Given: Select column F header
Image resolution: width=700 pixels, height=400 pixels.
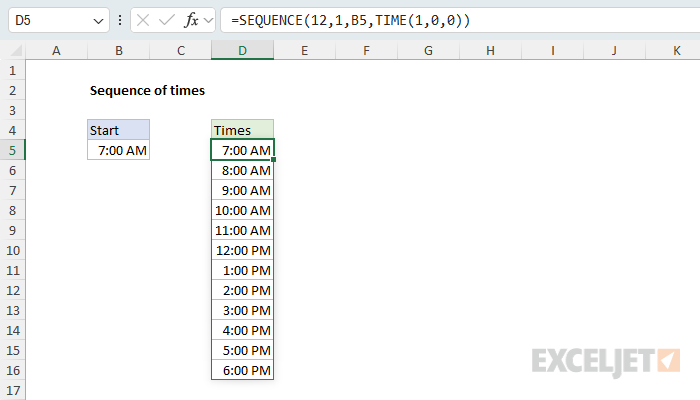Looking at the screenshot, I should [367, 50].
